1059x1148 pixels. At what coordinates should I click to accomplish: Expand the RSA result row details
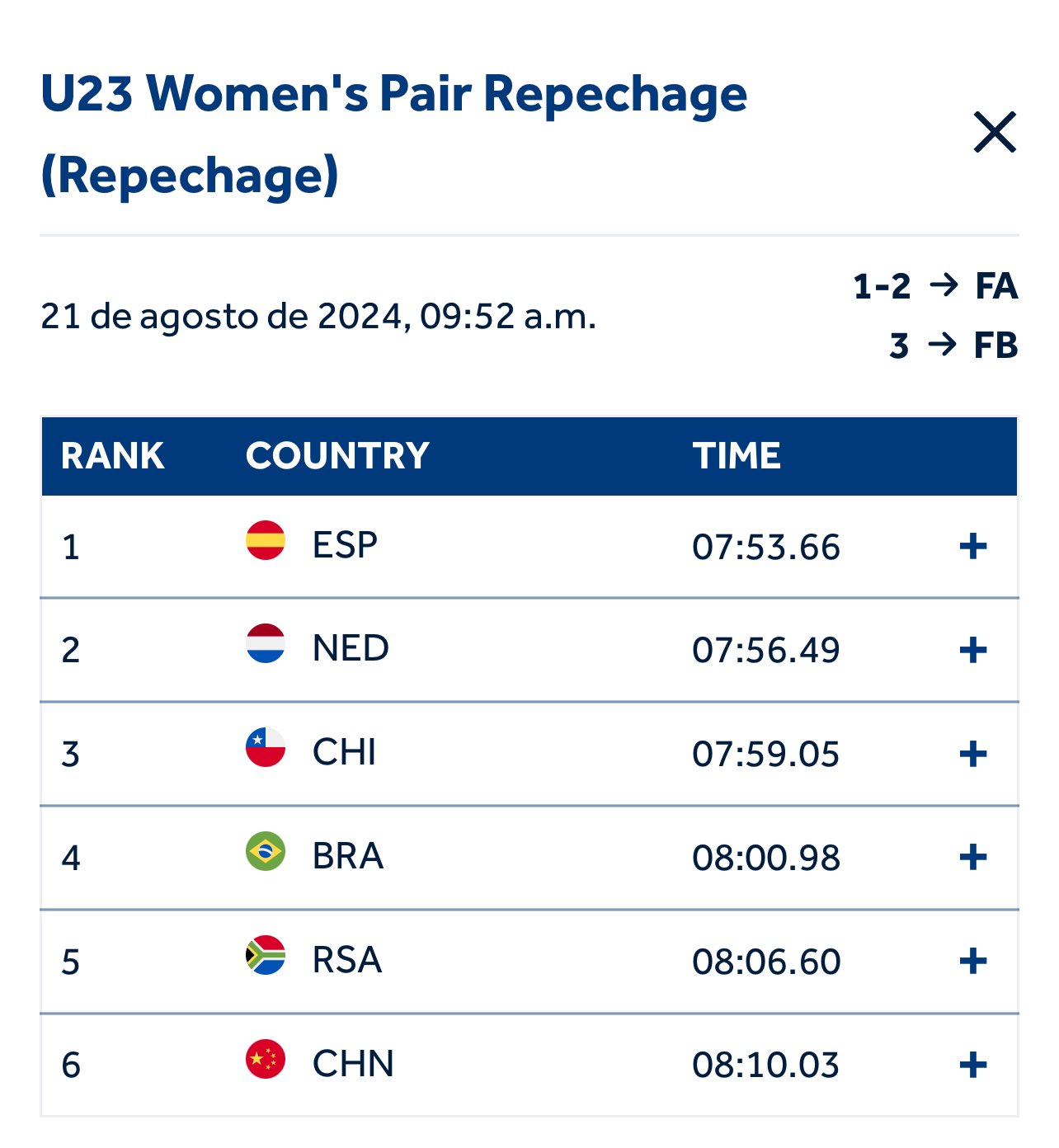(x=973, y=961)
